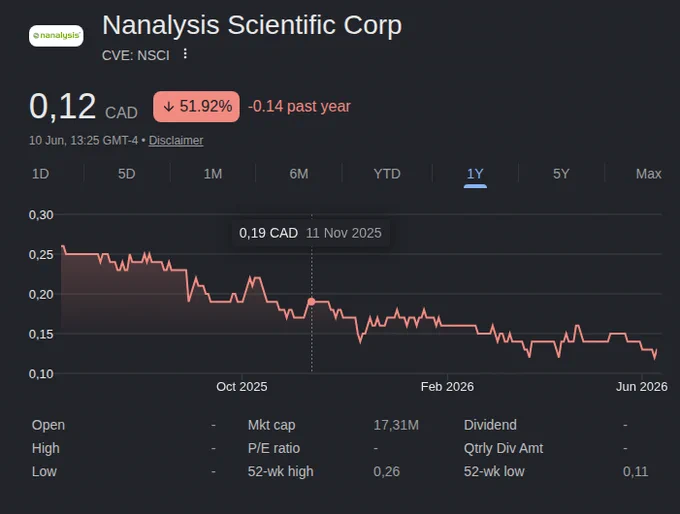Switch to YTD chart view
The image size is (680, 514).
(x=387, y=174)
